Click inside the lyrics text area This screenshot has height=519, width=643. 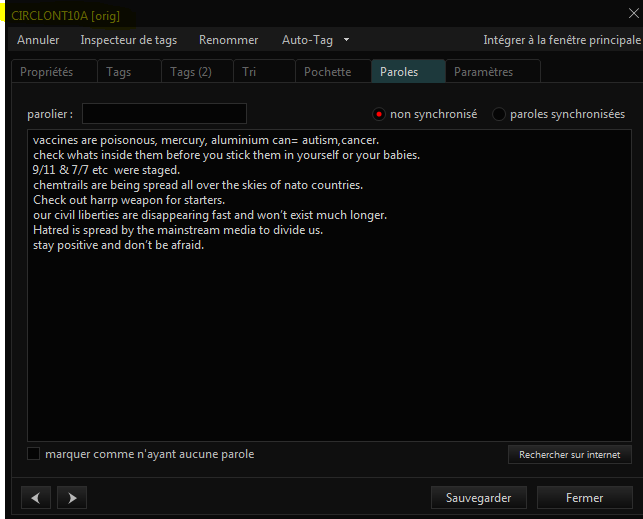329,286
